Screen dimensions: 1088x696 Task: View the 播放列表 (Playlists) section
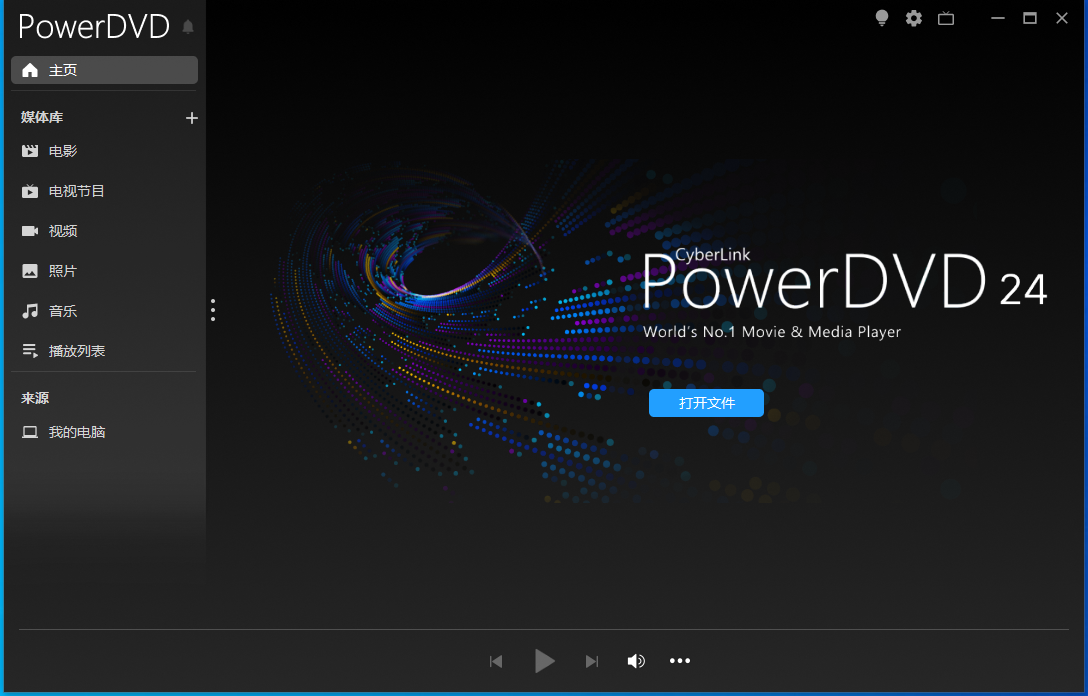coord(70,351)
